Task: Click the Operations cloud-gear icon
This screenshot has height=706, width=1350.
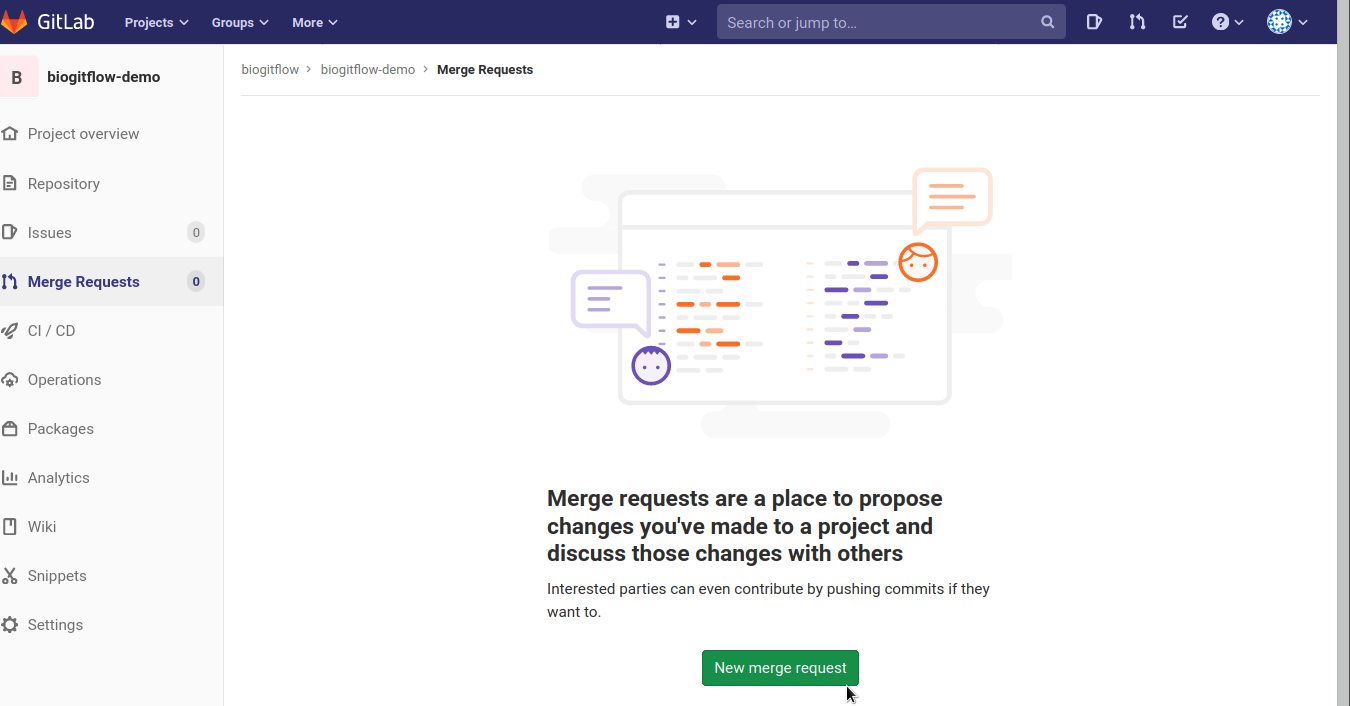Action: click(x=10, y=379)
